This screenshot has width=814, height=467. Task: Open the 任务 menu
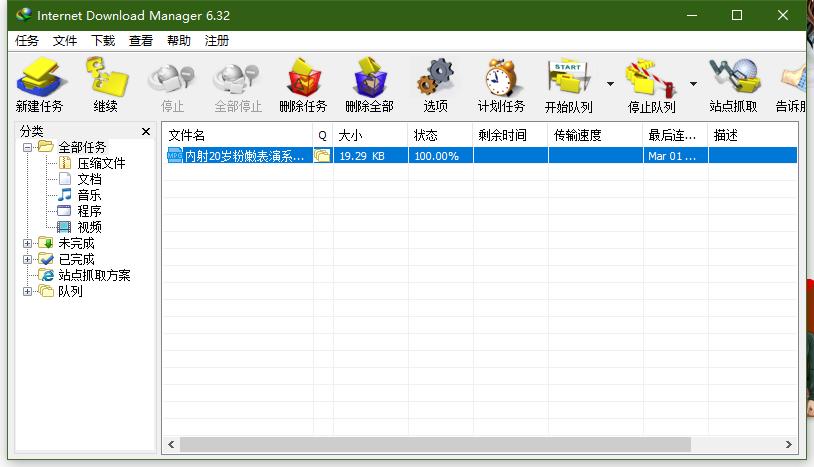pyautogui.click(x=27, y=40)
